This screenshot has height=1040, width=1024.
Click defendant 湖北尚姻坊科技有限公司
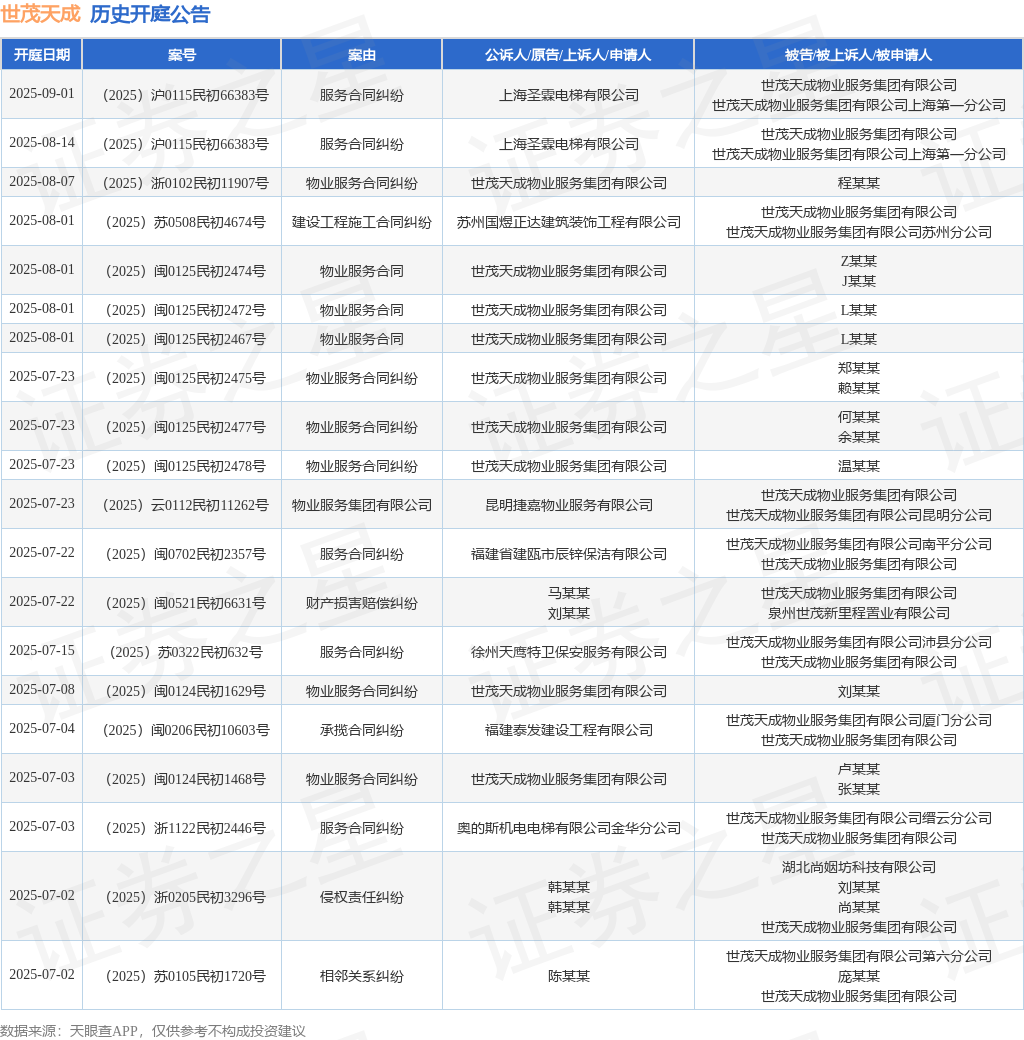pos(858,868)
